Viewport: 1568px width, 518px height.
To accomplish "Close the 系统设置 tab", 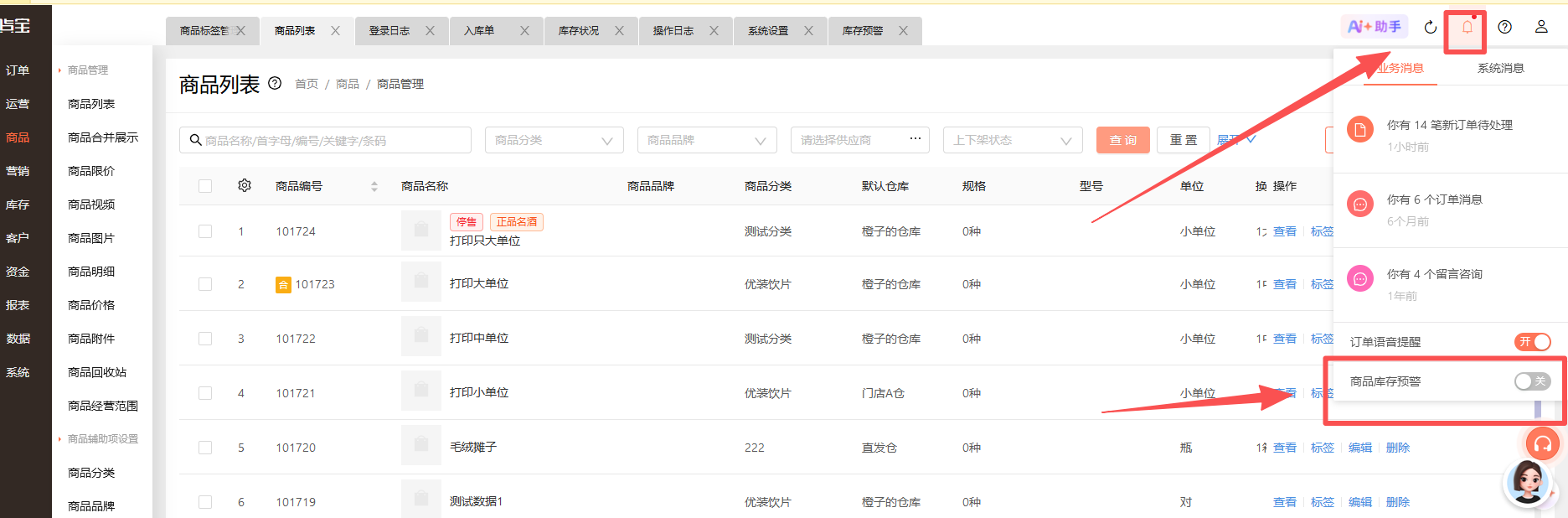I will pyautogui.click(x=808, y=31).
